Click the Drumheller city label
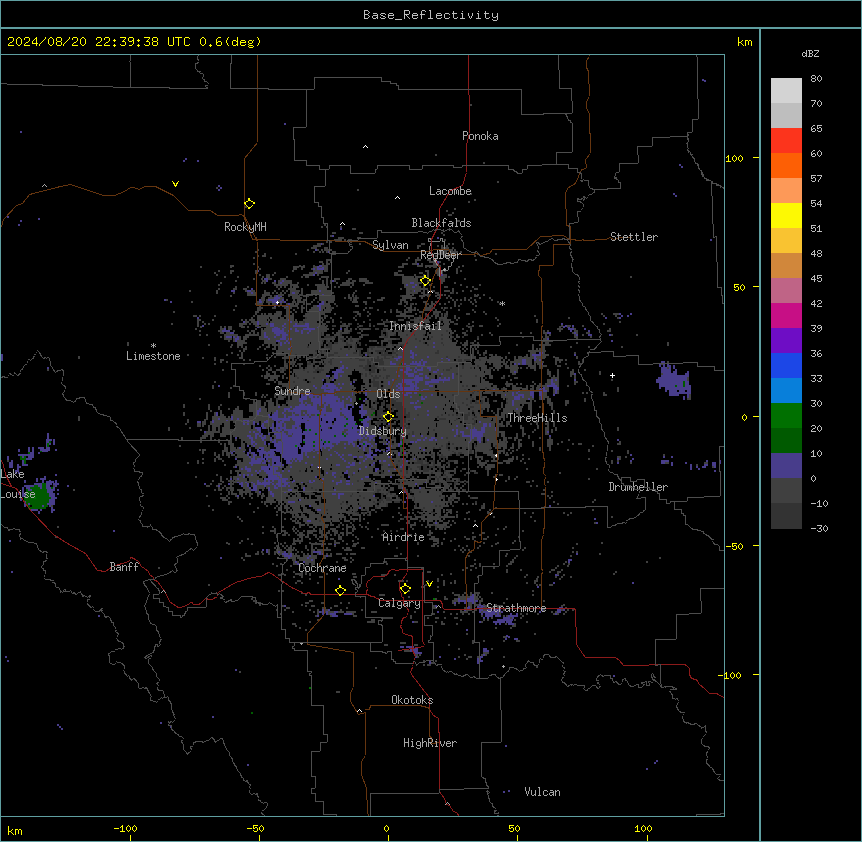Screen dimensions: 862x842 point(638,487)
